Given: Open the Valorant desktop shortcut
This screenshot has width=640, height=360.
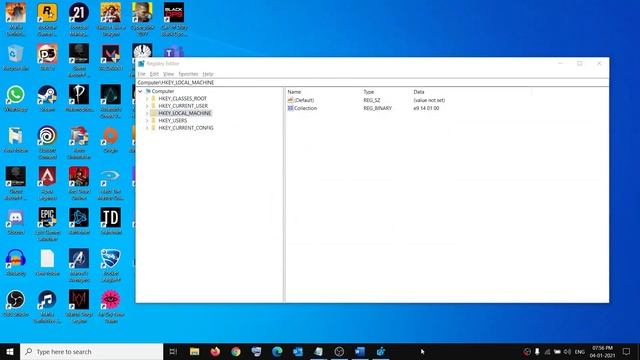Looking at the screenshot, I should [x=111, y=57].
